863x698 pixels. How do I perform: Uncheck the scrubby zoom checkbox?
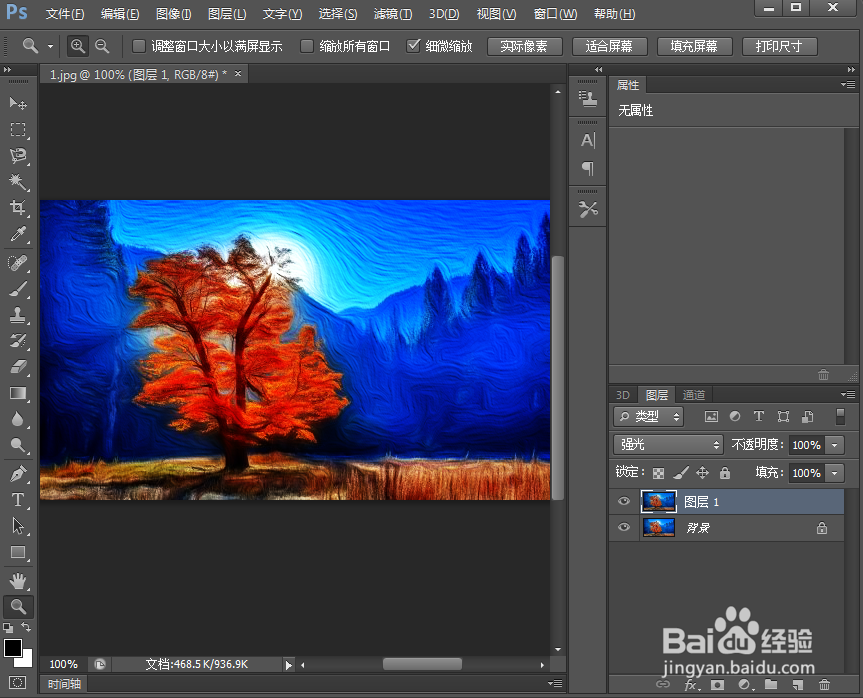(413, 46)
